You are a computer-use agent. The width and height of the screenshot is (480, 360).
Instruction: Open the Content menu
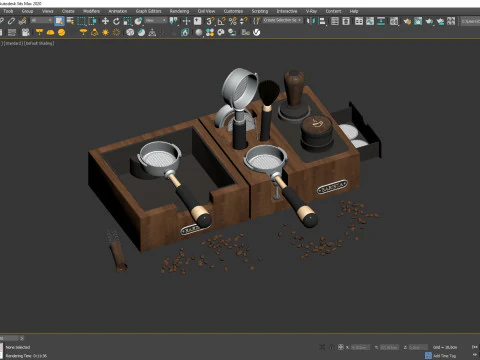tap(333, 11)
